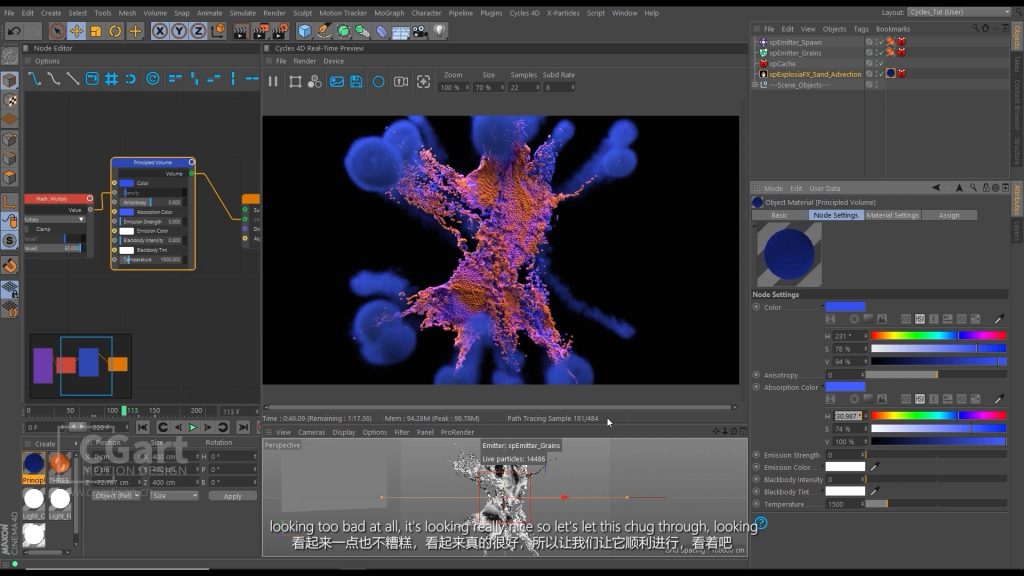
Task: Click the camera lock icon in preview
Action: click(x=401, y=82)
